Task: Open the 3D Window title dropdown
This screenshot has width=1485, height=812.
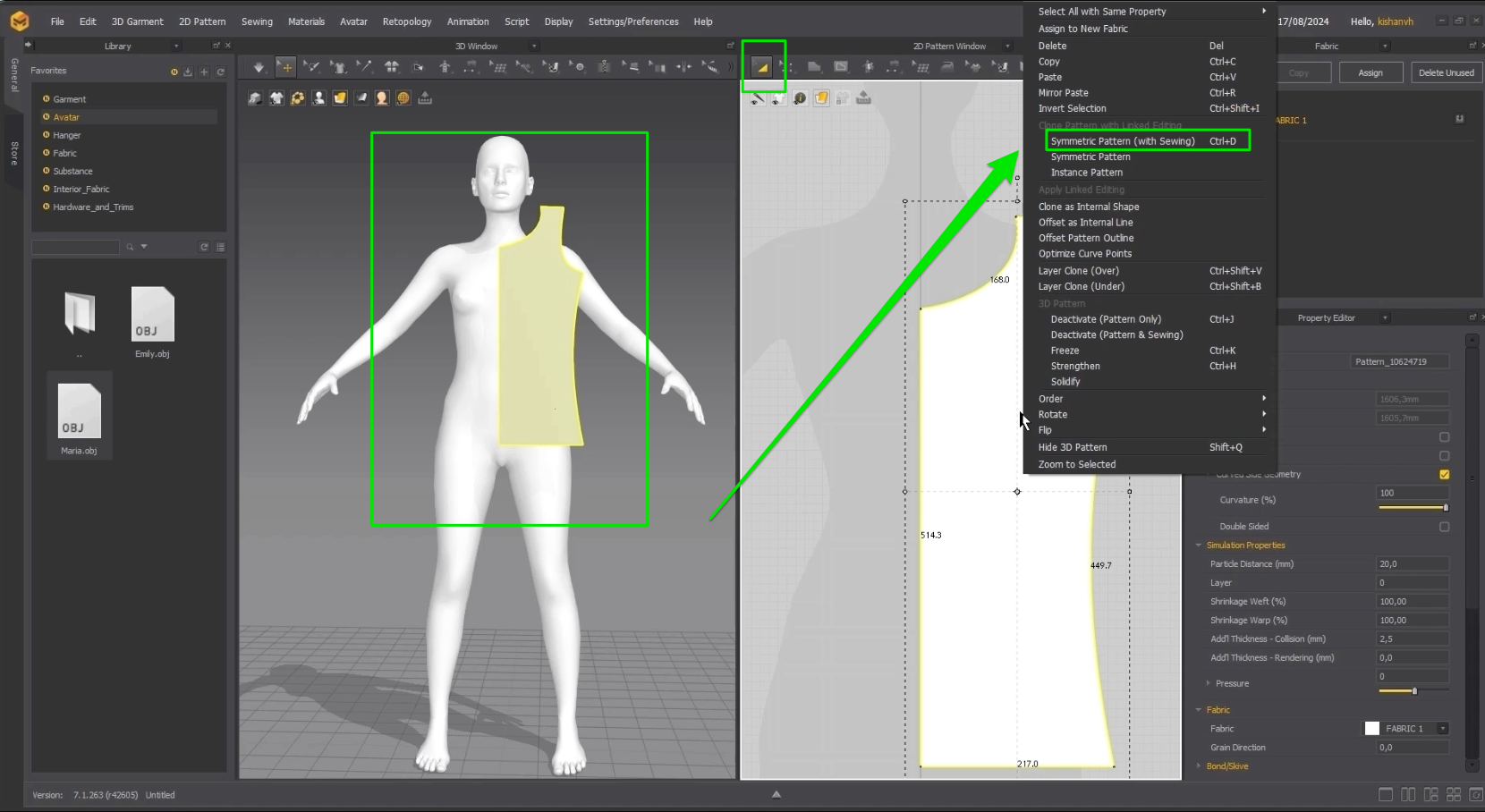Action: point(534,46)
